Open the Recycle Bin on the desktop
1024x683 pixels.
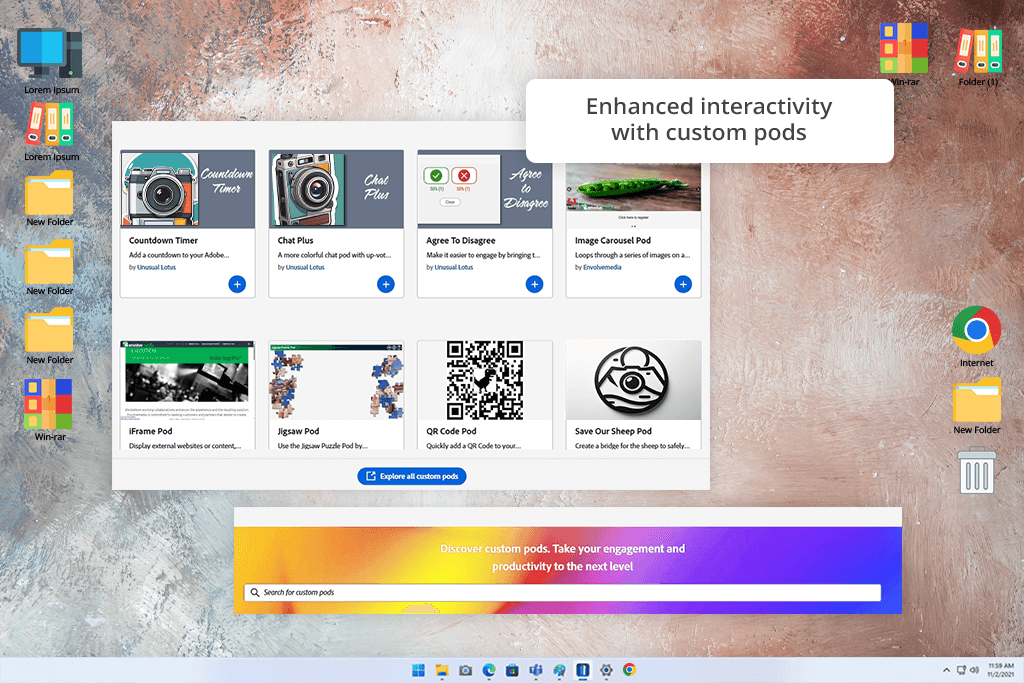(x=976, y=470)
